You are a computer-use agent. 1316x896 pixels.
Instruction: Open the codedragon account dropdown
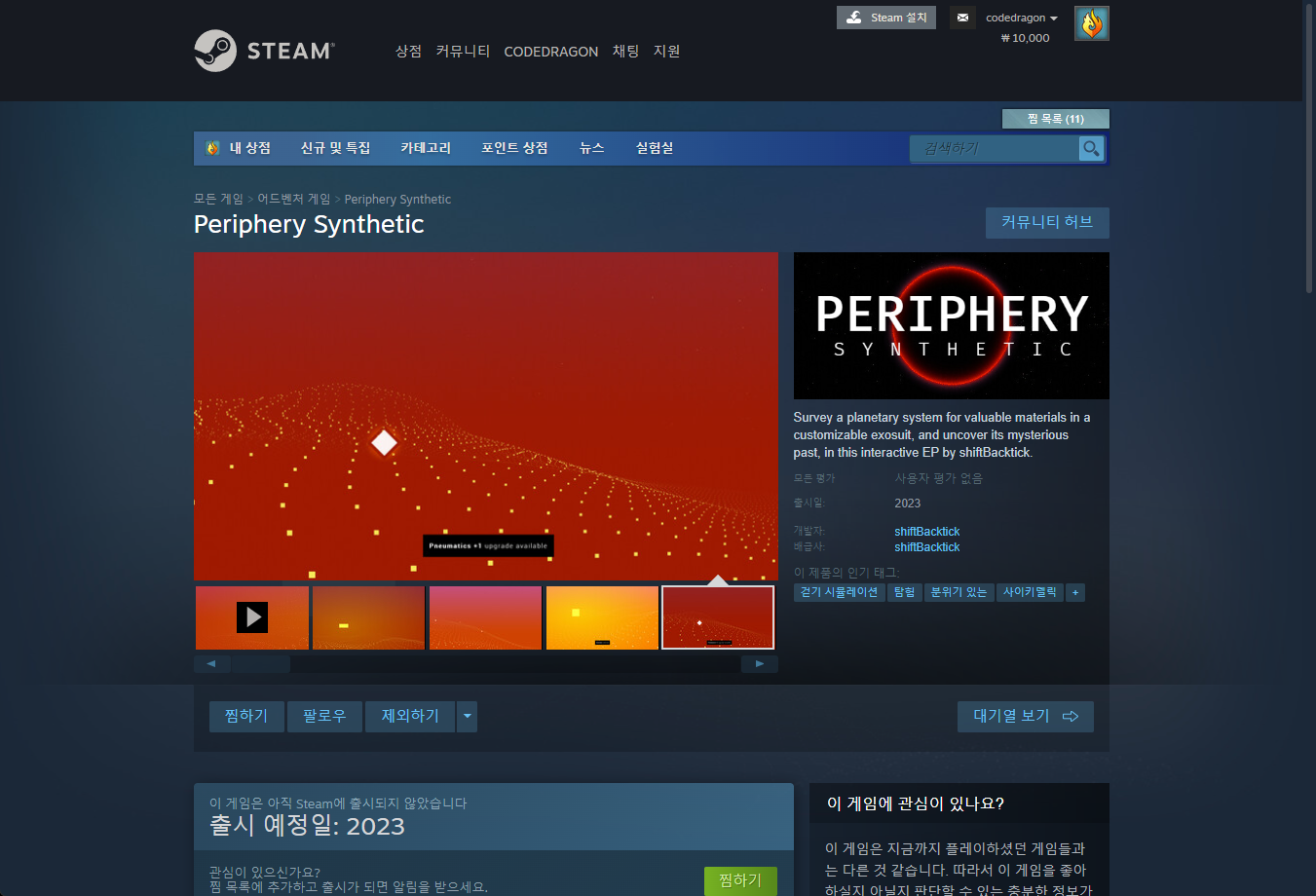[x=1022, y=18]
